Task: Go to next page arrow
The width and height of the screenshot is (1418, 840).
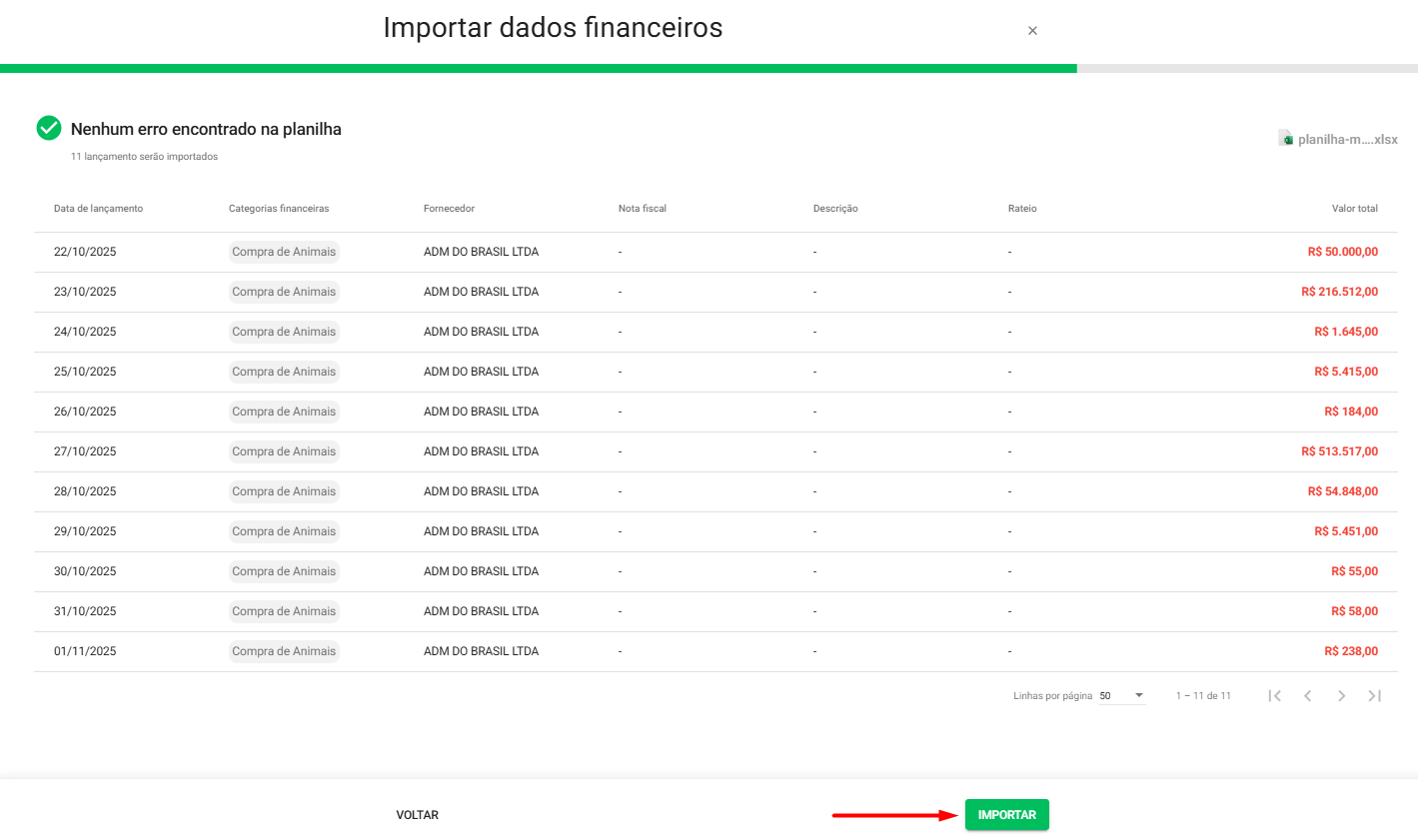Action: point(1341,696)
